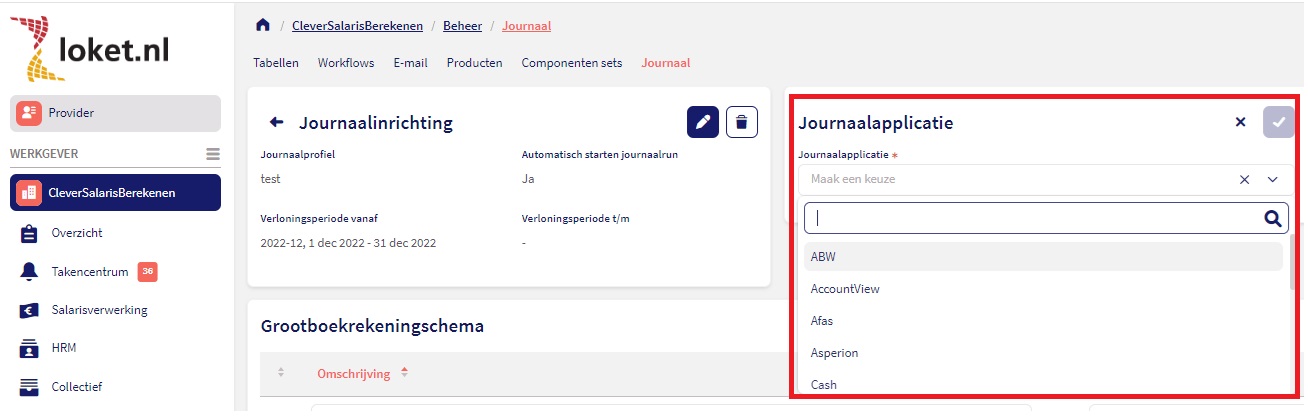The height and width of the screenshot is (418, 1308).
Task: Click the Omschrijving column header
Action: tap(353, 373)
